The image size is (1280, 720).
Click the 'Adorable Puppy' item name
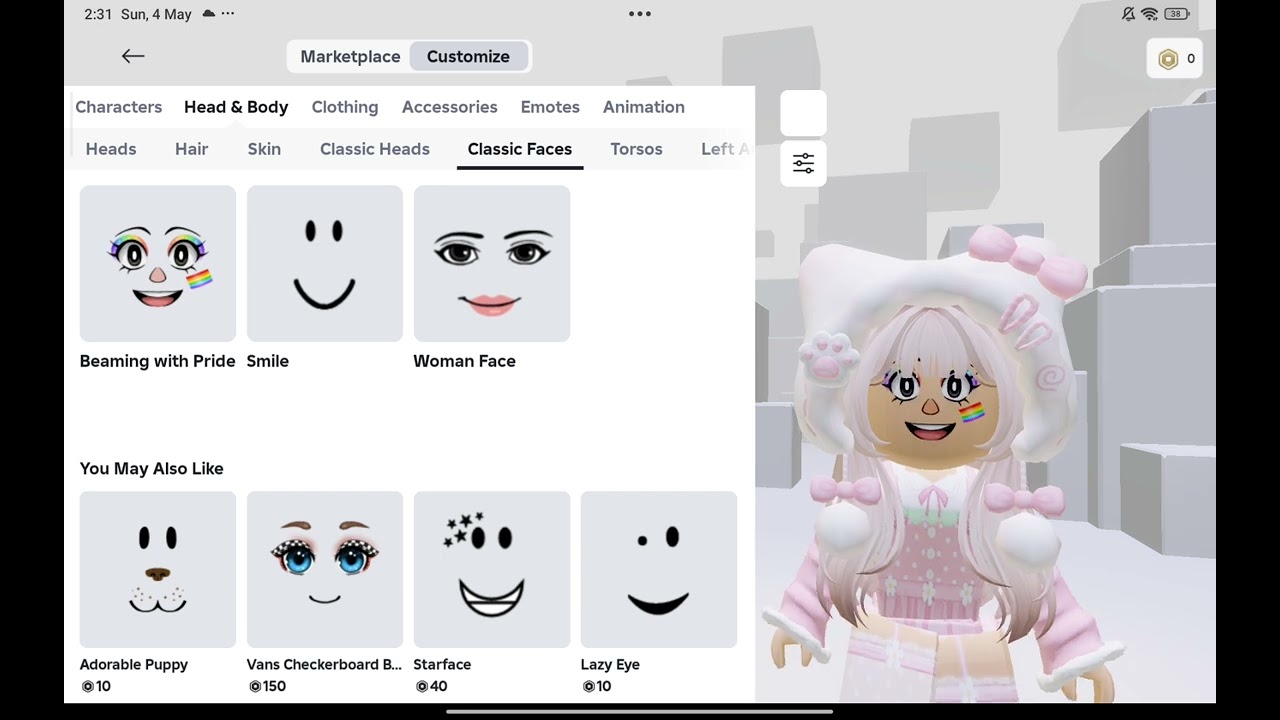134,664
